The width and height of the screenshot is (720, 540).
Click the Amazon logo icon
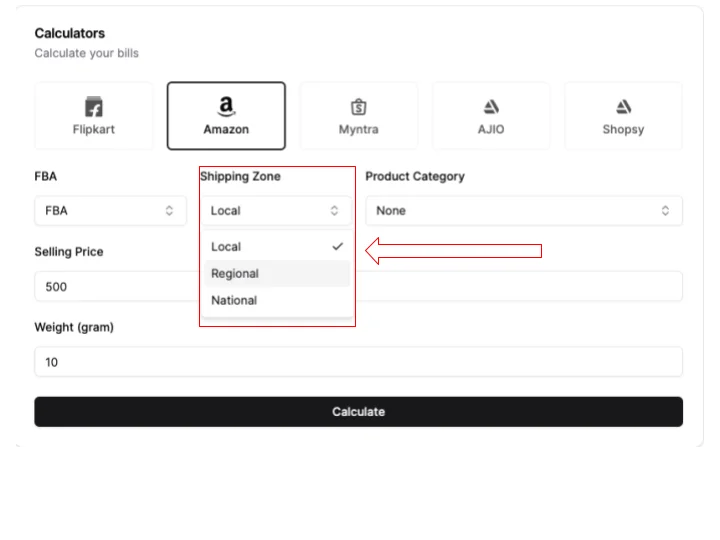pos(226,106)
